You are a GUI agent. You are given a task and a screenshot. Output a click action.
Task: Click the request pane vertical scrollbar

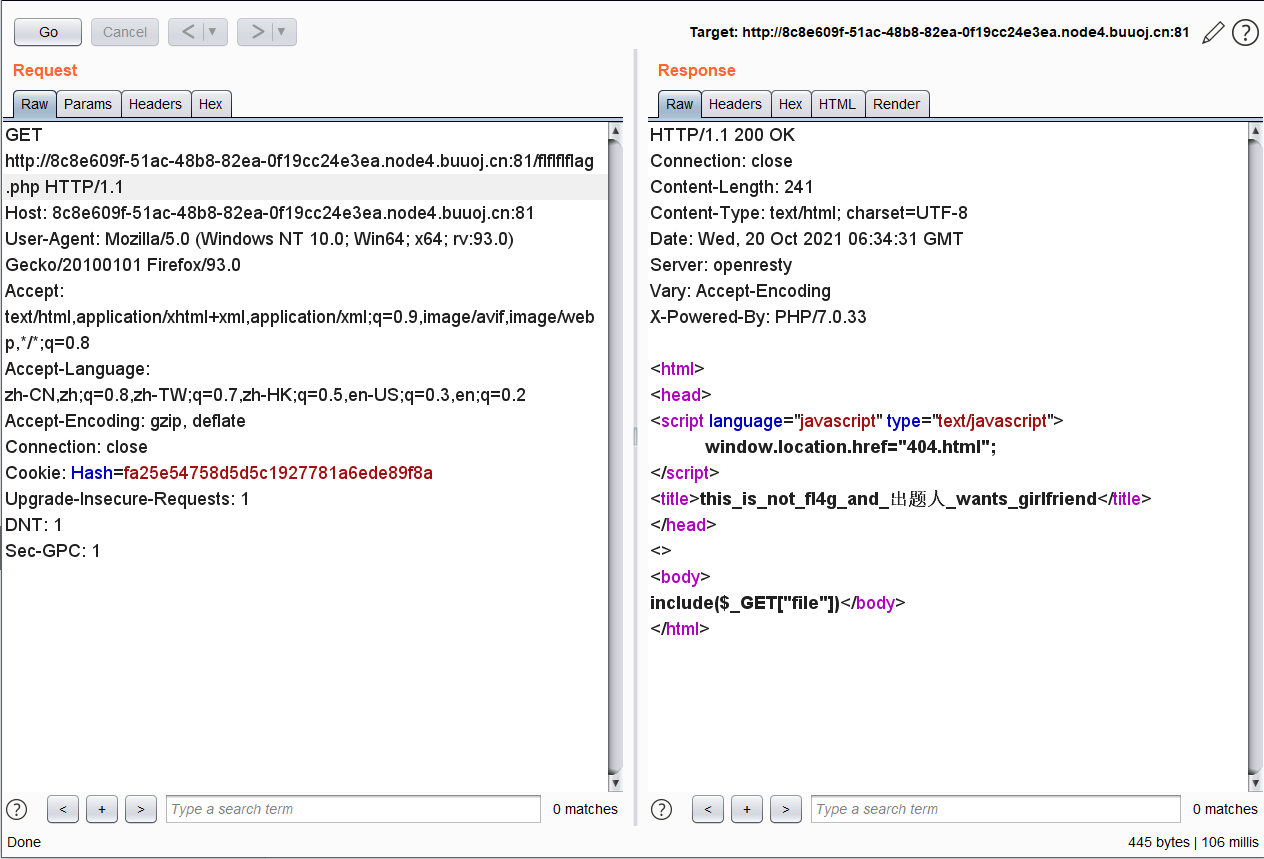(x=615, y=450)
